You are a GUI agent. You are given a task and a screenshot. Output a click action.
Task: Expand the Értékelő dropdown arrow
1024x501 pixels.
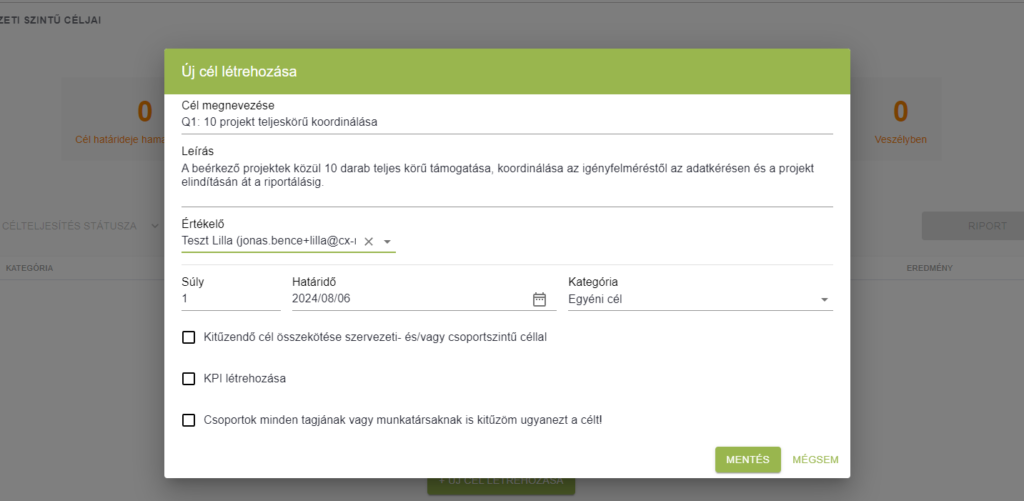(x=387, y=242)
